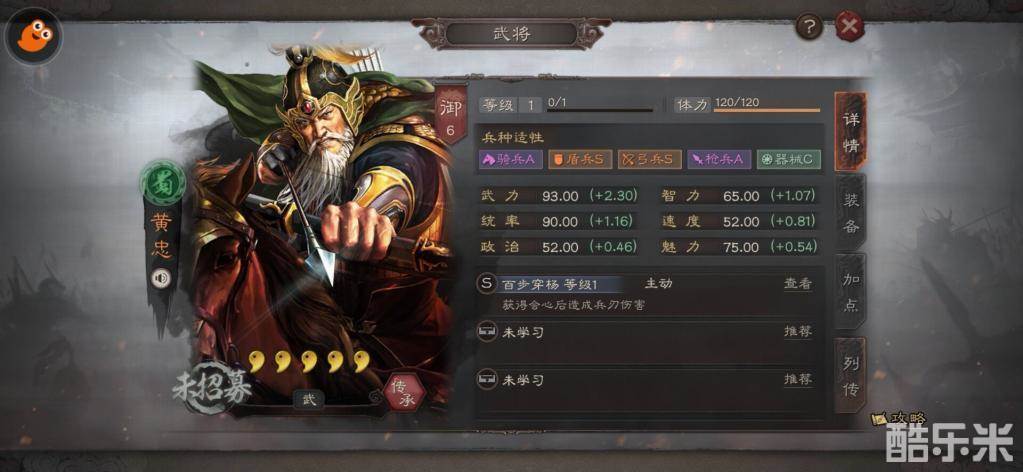Select the 枪兵A troop type badge
The image size is (1023, 472).
[x=718, y=159]
